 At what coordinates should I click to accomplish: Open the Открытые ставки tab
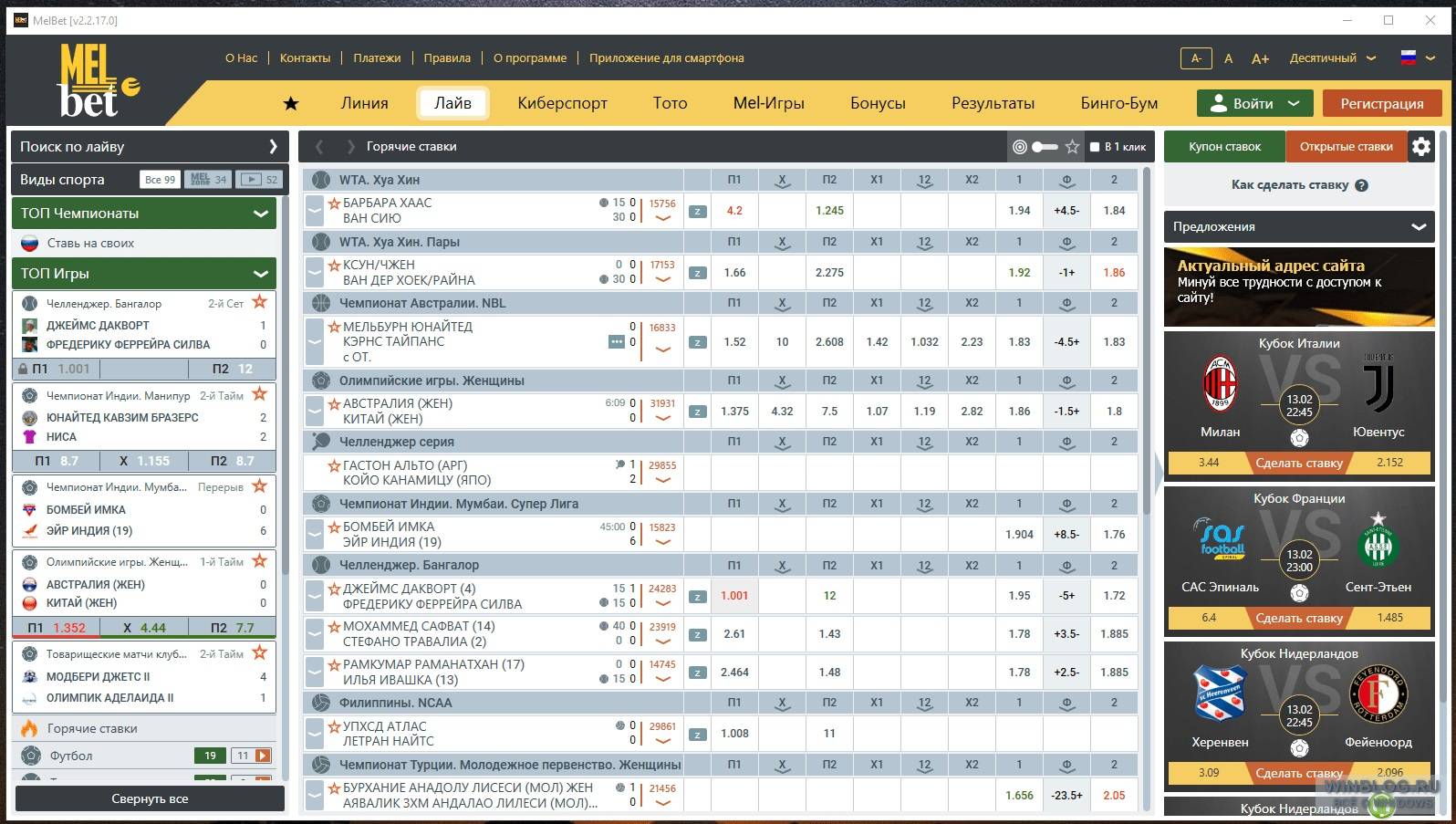click(x=1346, y=146)
